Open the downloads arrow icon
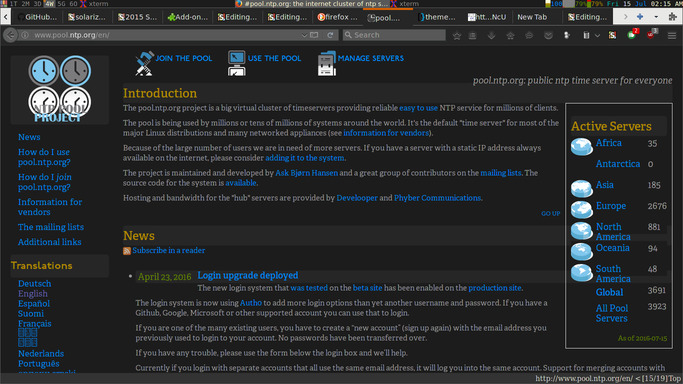683x384 pixels. pyautogui.click(x=491, y=36)
